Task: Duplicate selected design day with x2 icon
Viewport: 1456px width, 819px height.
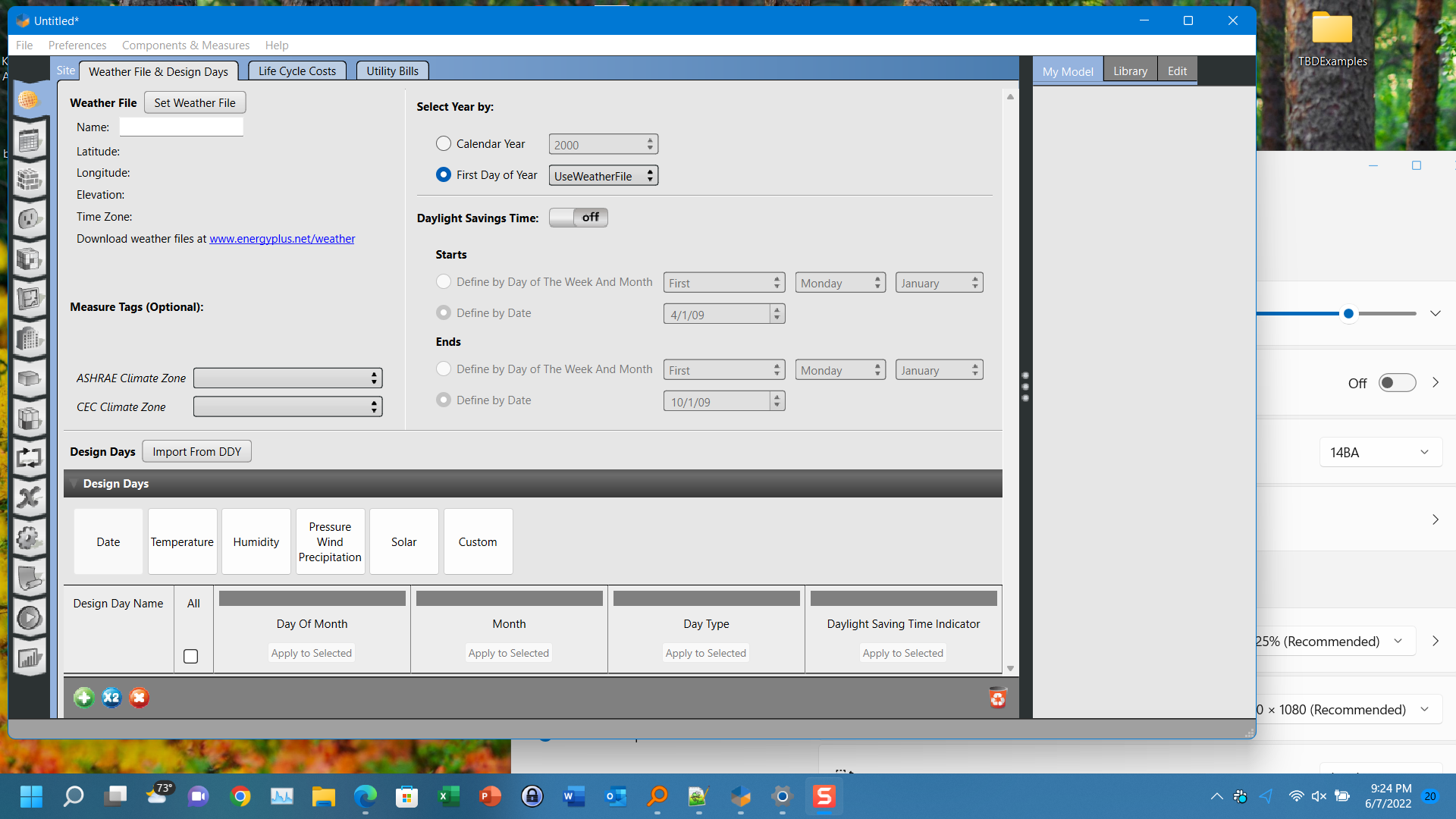Action: coord(111,697)
